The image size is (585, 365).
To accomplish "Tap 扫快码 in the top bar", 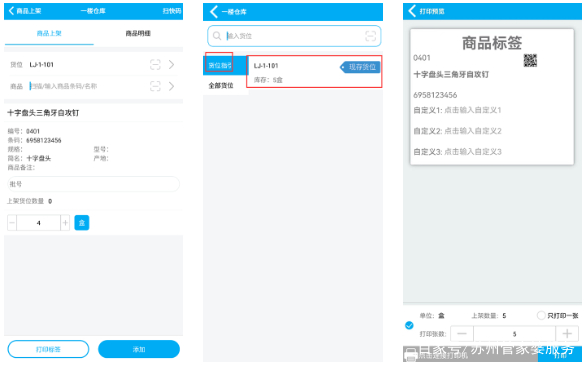I will 172,11.
